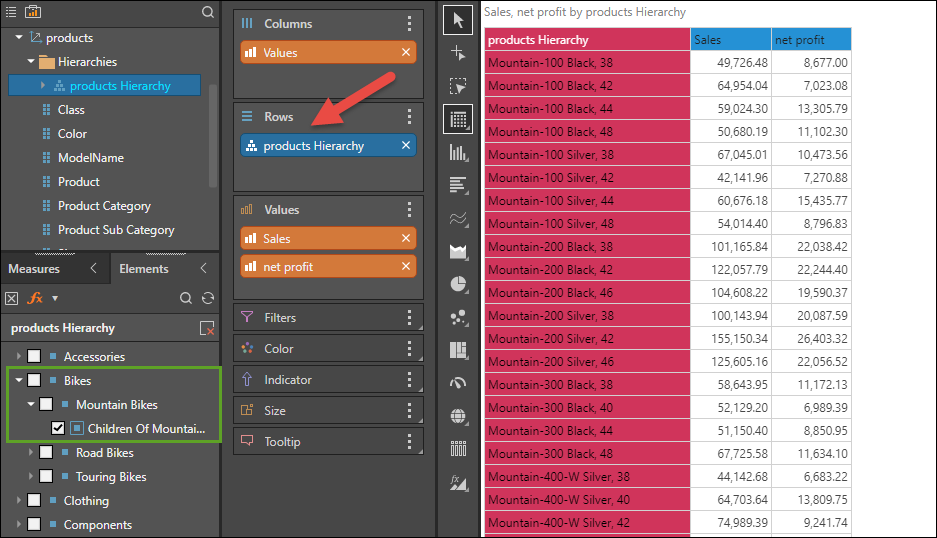Viewport: 937px width, 538px height.
Task: Uncheck Children Of Mountain Bikes checkbox
Action: pyautogui.click(x=58, y=429)
